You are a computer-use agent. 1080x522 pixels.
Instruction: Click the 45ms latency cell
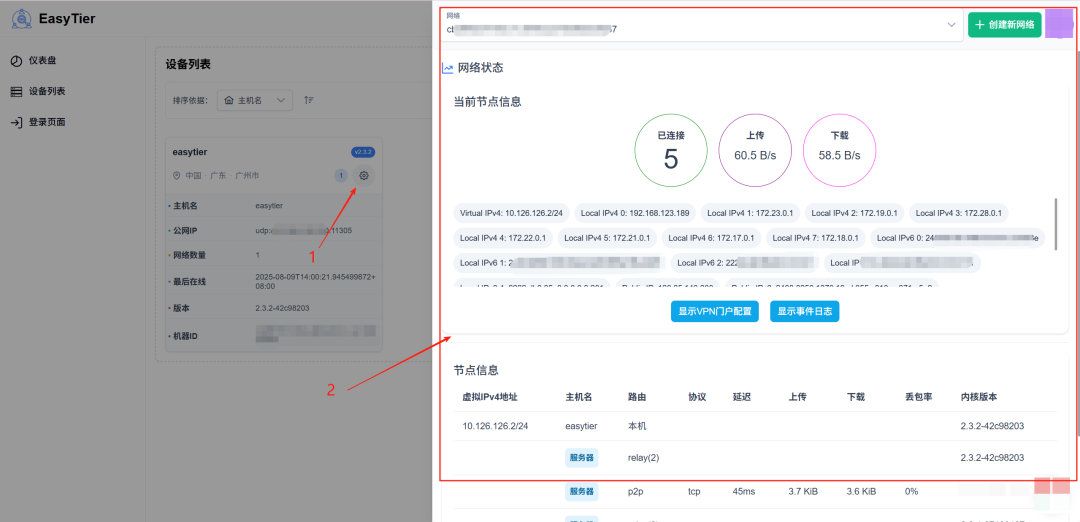[743, 492]
